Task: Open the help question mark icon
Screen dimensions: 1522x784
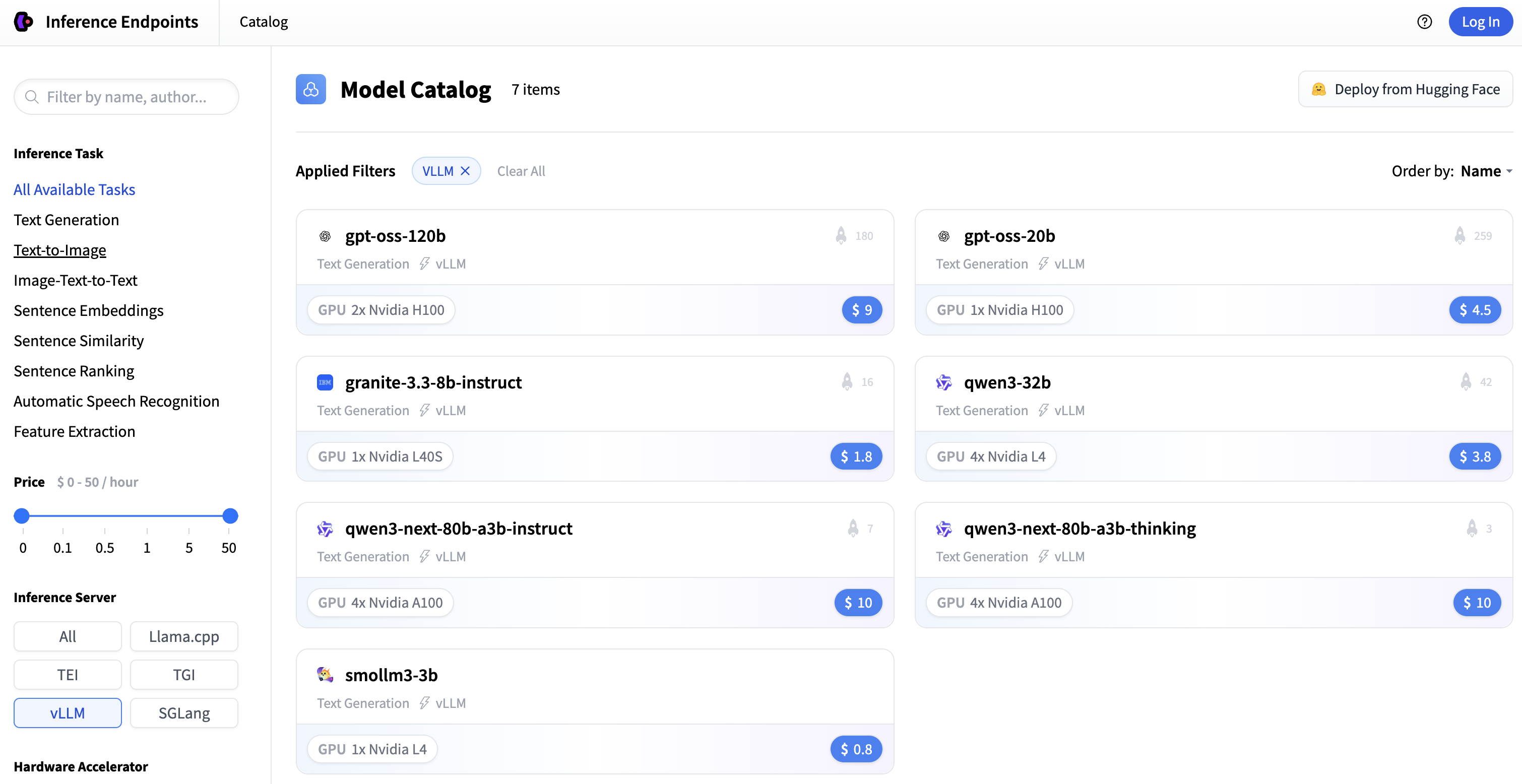Action: [1425, 22]
